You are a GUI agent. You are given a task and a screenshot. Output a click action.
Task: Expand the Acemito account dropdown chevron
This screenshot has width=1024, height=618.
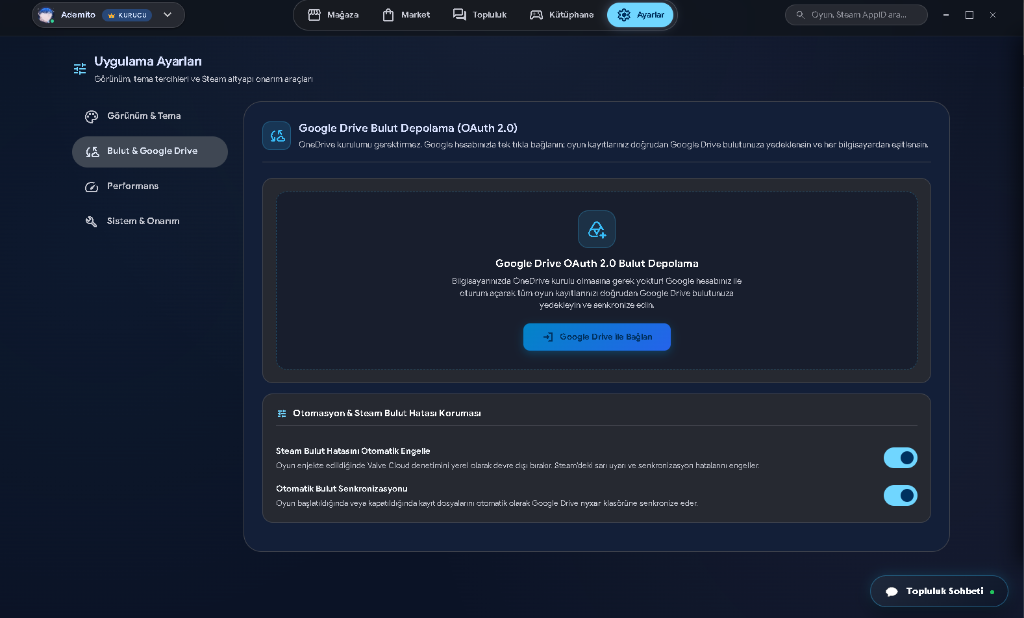[168, 14]
